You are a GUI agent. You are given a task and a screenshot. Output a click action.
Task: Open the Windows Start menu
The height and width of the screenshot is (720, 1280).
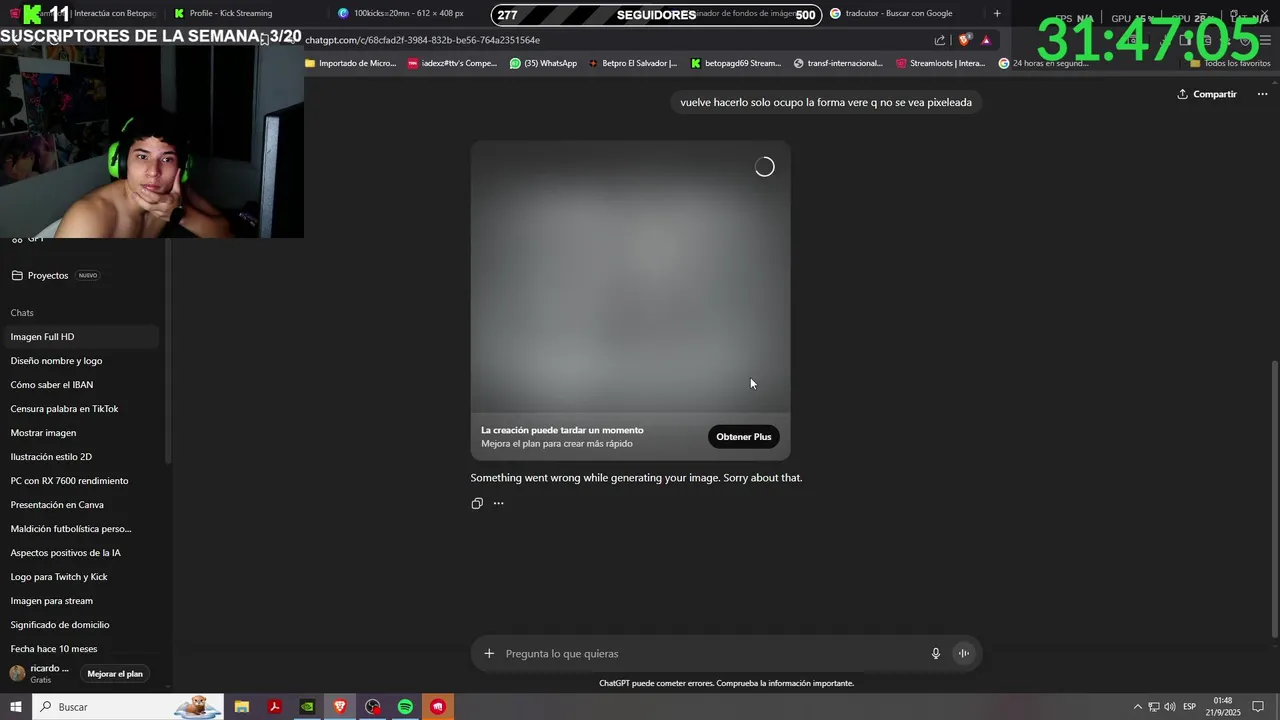point(15,707)
